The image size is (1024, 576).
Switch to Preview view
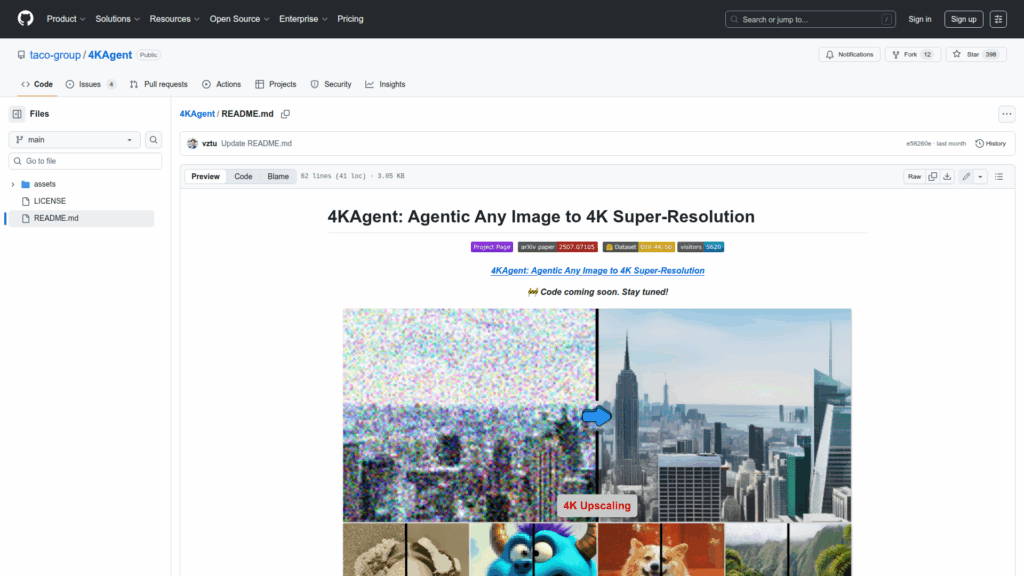coord(205,176)
